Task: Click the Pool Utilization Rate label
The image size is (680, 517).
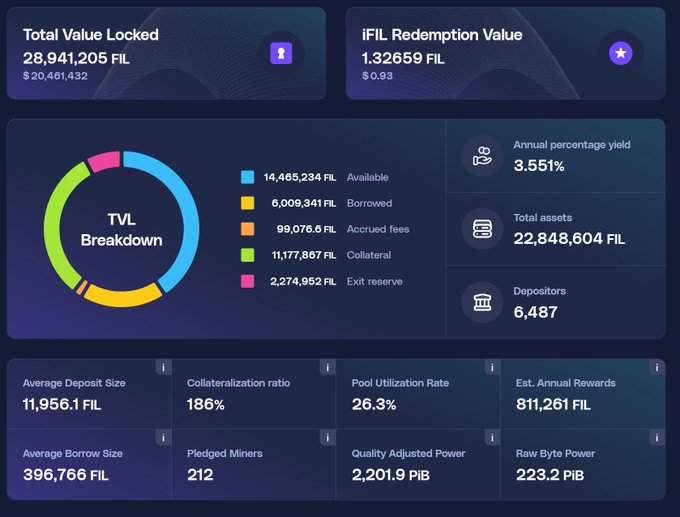Action: pos(400,383)
